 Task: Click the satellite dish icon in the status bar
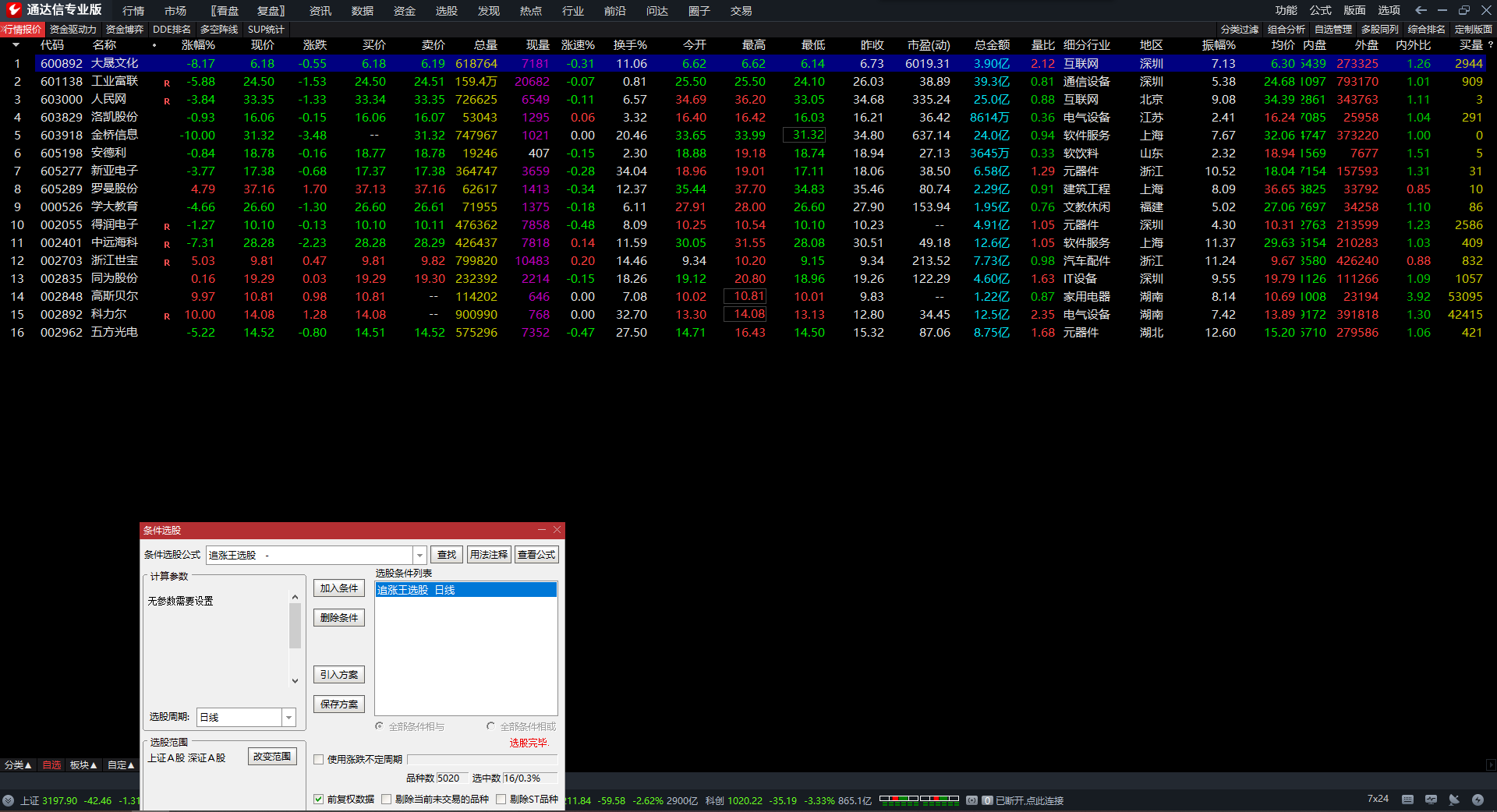coord(1454,800)
